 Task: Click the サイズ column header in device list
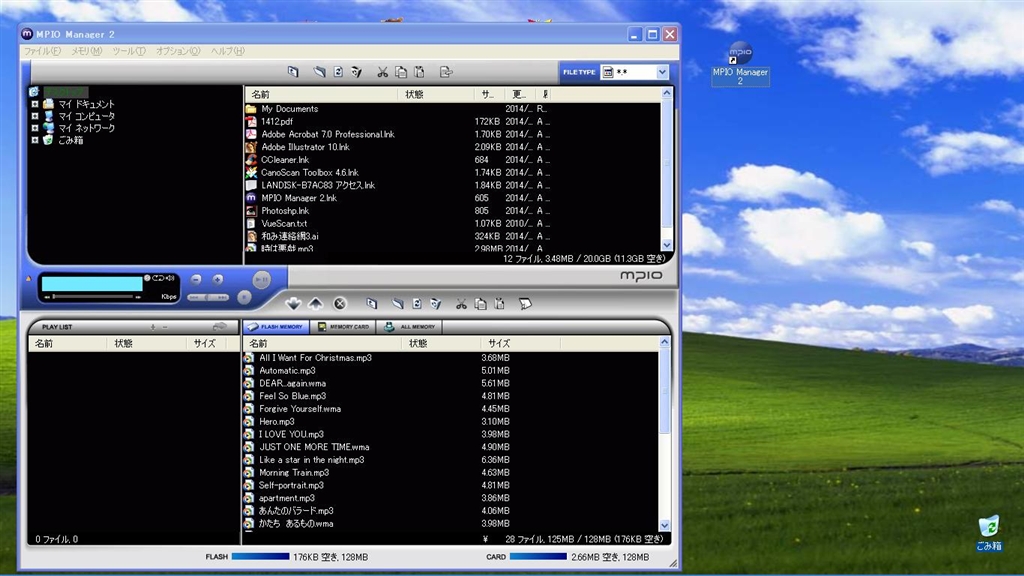tap(500, 343)
